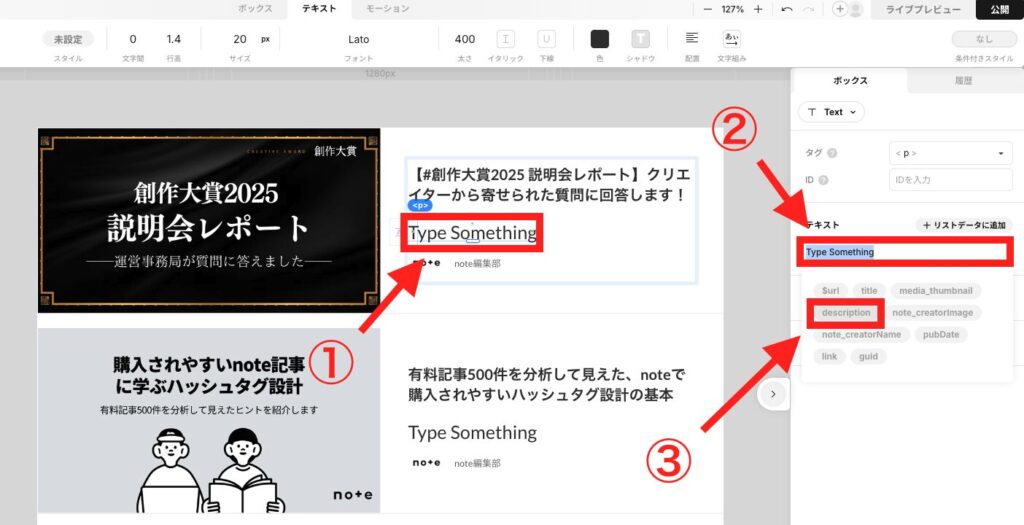The image size is (1024, 525).
Task: Select the ハッシュタグ設計 article thumbnail image
Action: 209,420
